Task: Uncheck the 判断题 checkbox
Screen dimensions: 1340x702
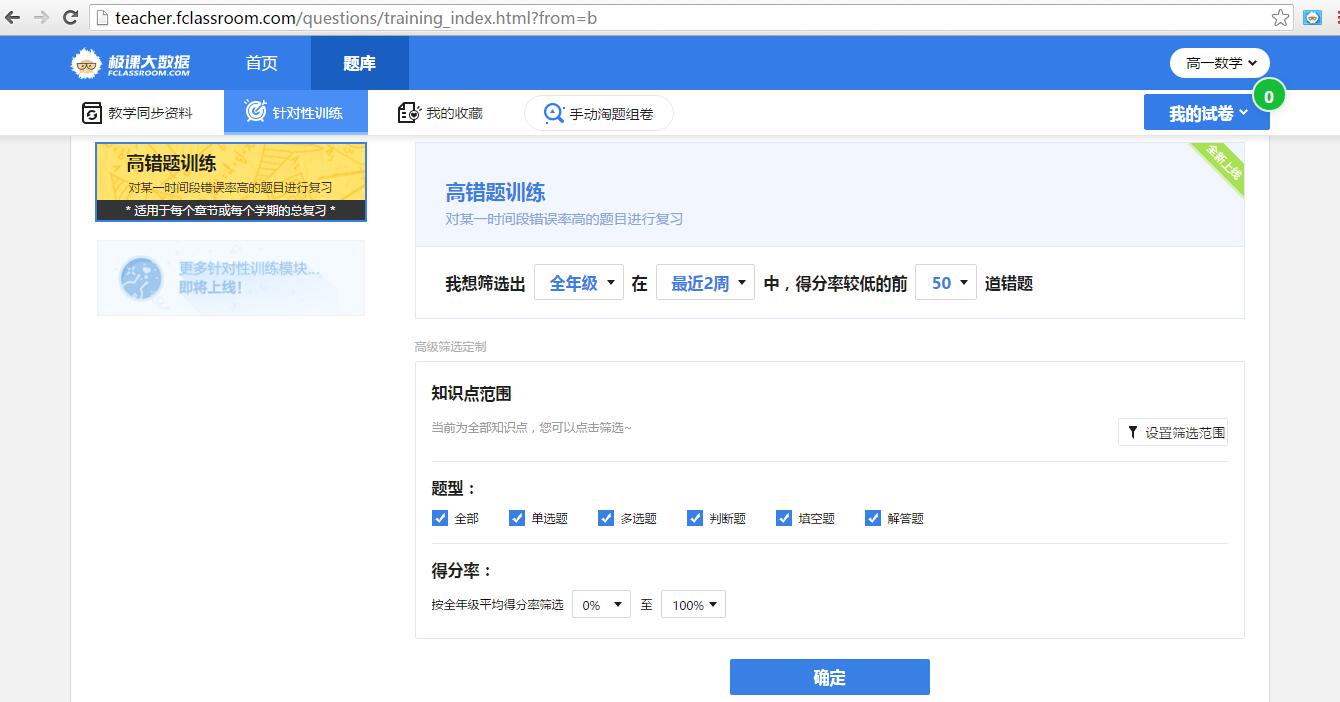Action: click(x=695, y=518)
